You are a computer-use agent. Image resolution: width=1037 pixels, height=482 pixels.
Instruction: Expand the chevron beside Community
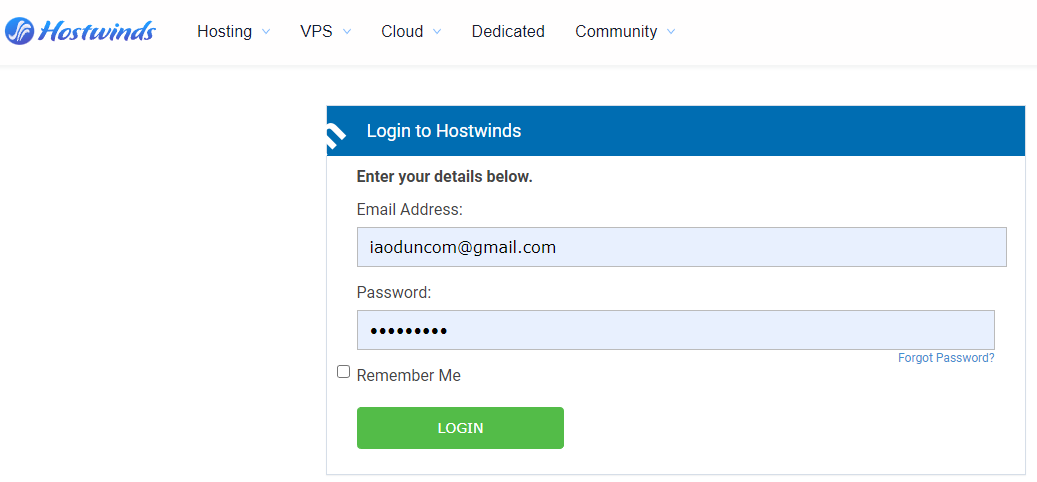click(671, 32)
